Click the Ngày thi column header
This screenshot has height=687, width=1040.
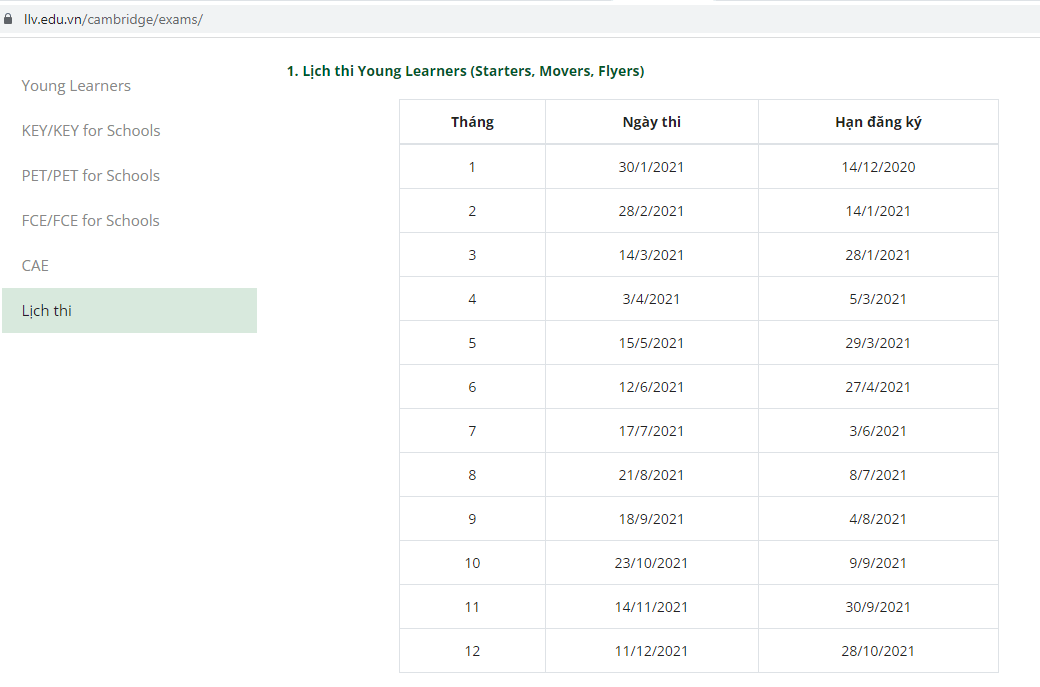[651, 122]
